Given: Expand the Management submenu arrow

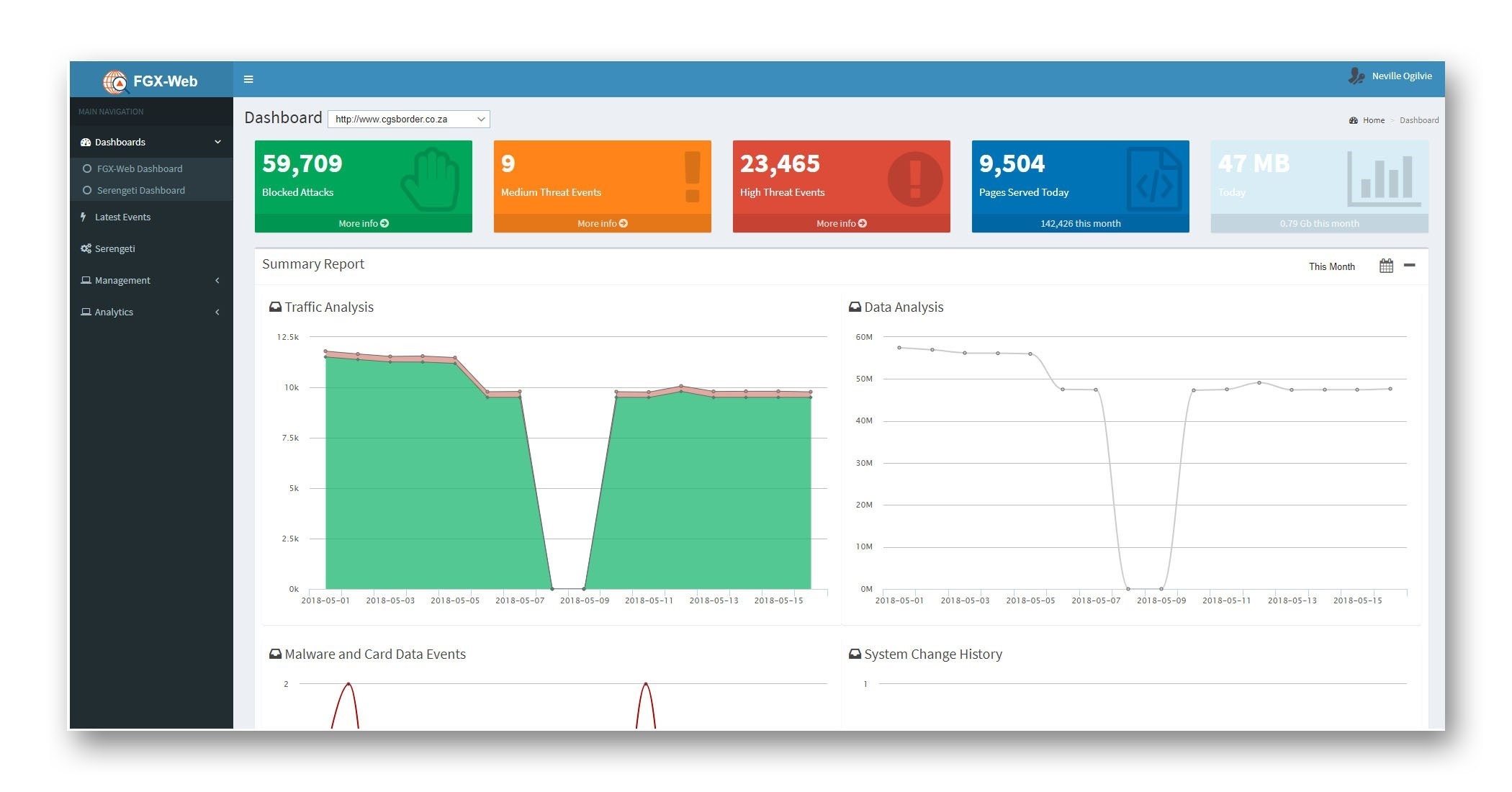Looking at the screenshot, I should click(217, 280).
